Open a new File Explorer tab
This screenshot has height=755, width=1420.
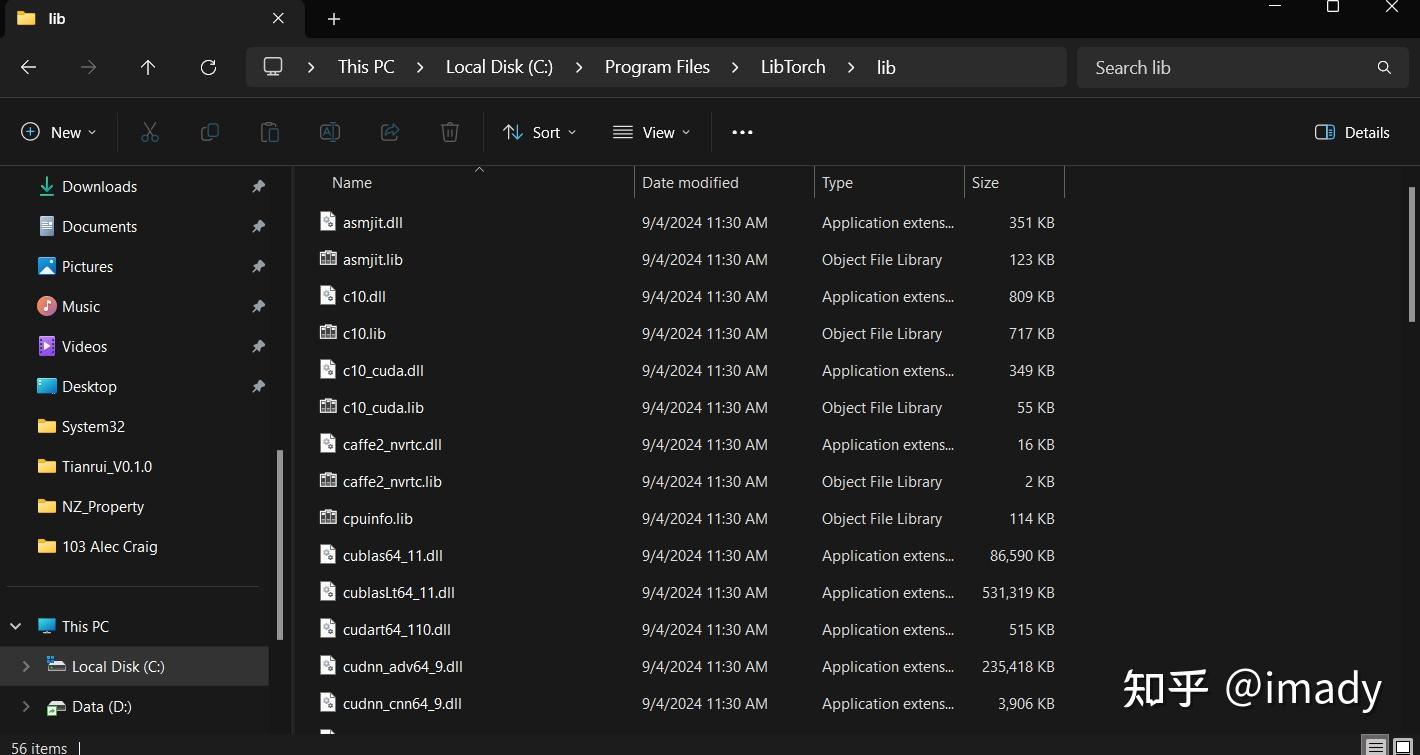tap(334, 19)
